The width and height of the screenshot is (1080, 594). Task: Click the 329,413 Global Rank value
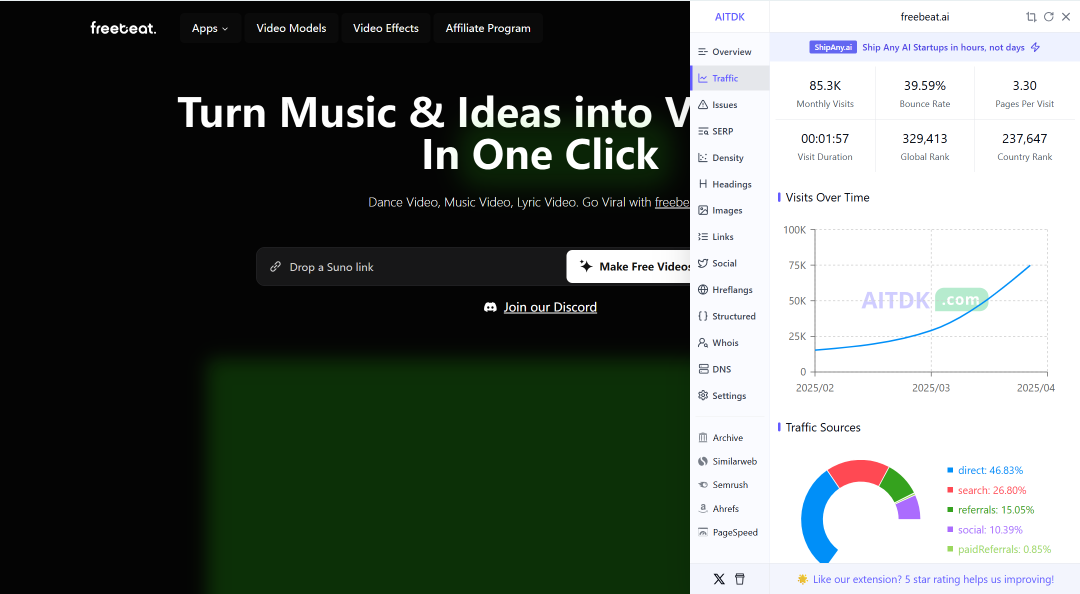pyautogui.click(x=925, y=139)
